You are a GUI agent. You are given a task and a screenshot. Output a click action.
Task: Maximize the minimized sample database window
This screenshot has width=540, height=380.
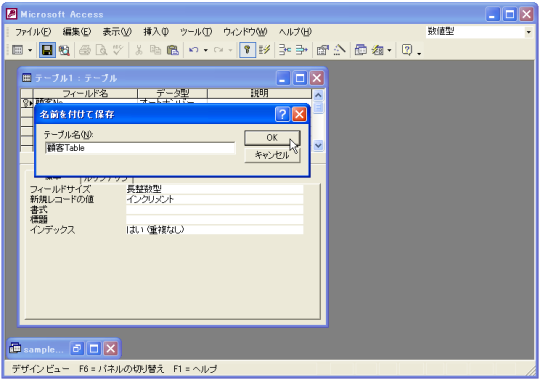(x=94, y=349)
